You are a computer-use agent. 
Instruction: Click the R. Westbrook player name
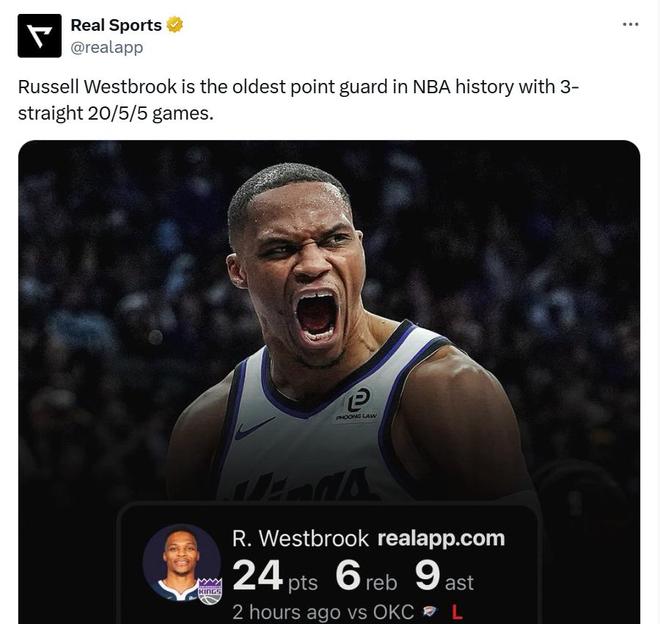(x=300, y=539)
